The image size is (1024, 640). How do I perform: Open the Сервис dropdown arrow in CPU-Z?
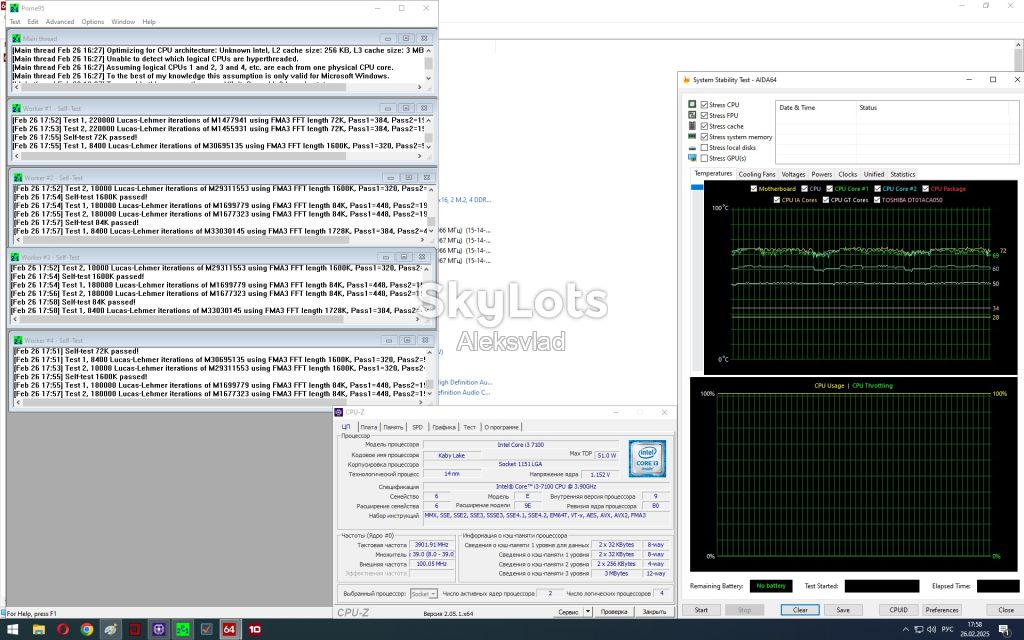coord(588,612)
